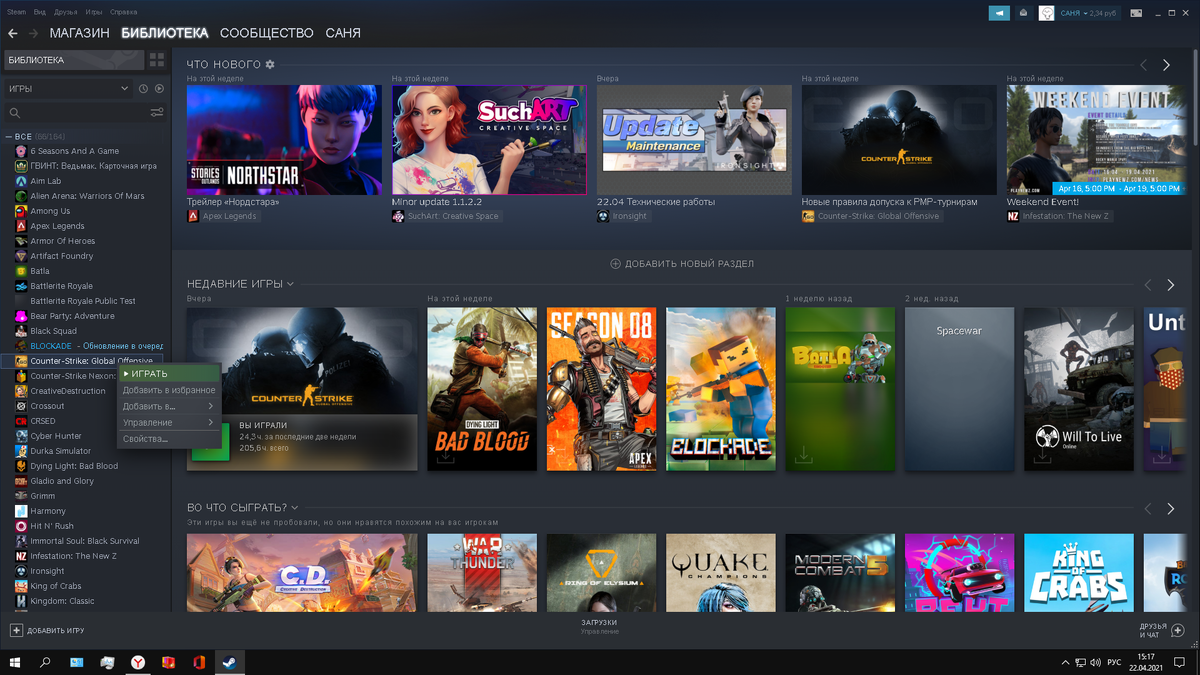
Task: Open Yandex browser from taskbar
Action: click(138, 662)
